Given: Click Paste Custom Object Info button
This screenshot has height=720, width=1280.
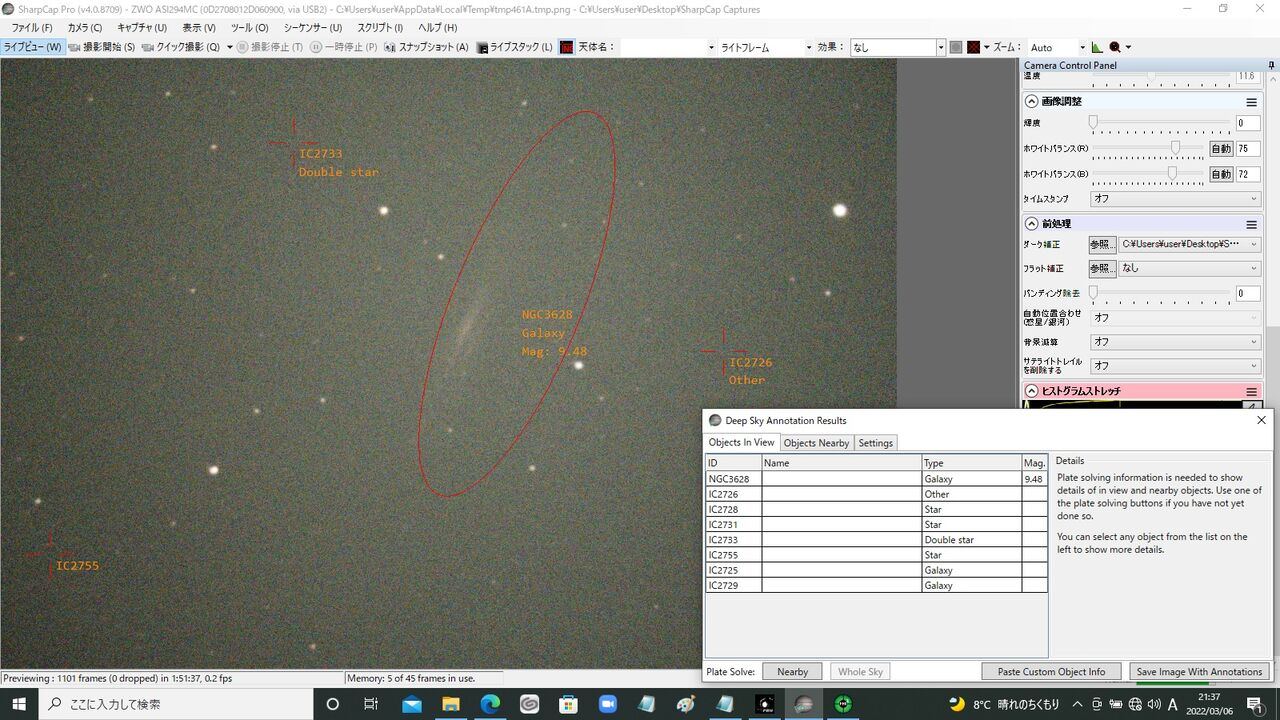Looking at the screenshot, I should 1051,672.
